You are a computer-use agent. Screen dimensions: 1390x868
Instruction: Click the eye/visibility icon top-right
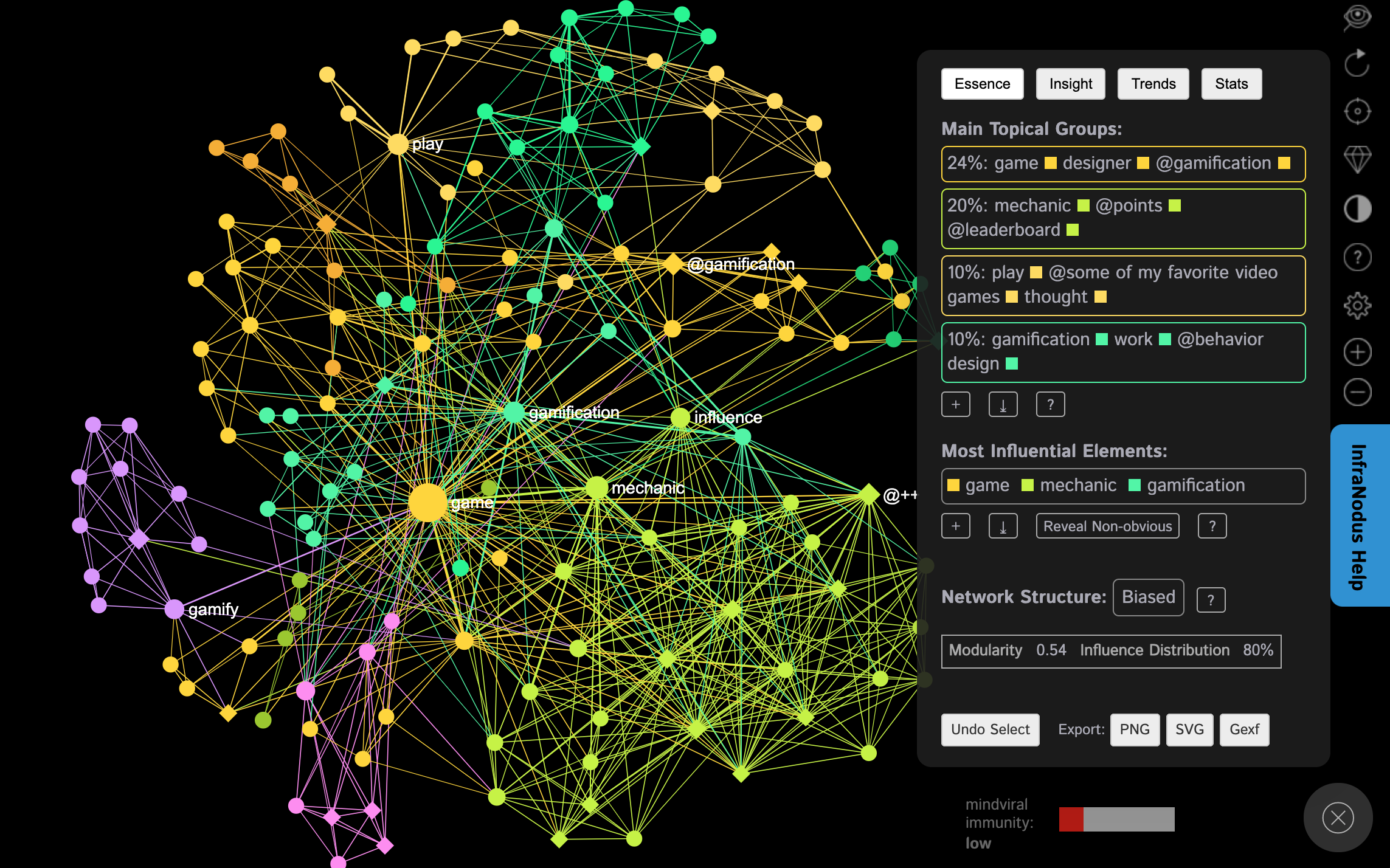point(1357,18)
